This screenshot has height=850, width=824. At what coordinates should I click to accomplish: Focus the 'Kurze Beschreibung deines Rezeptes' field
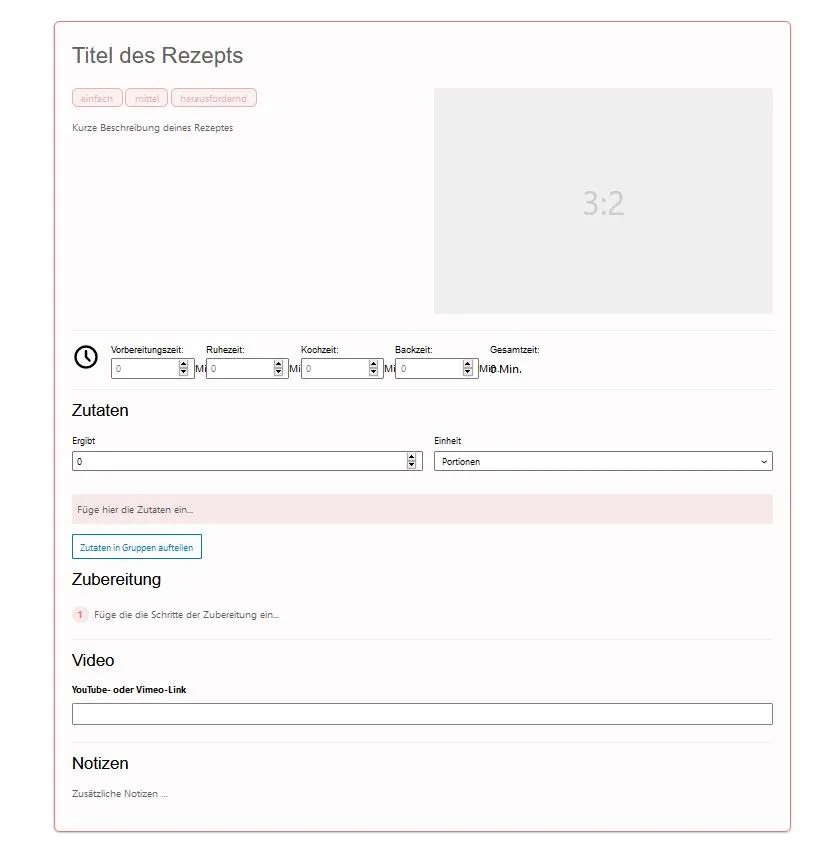153,128
